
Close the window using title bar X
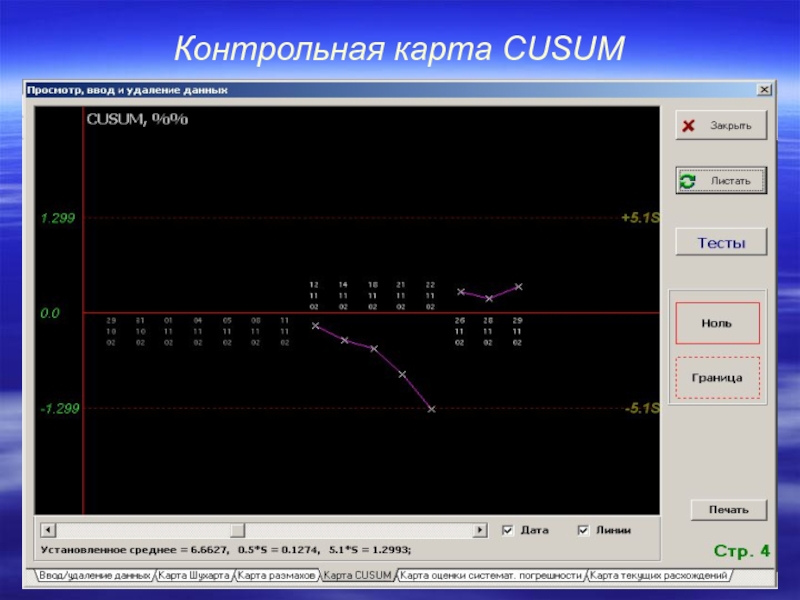click(x=764, y=90)
